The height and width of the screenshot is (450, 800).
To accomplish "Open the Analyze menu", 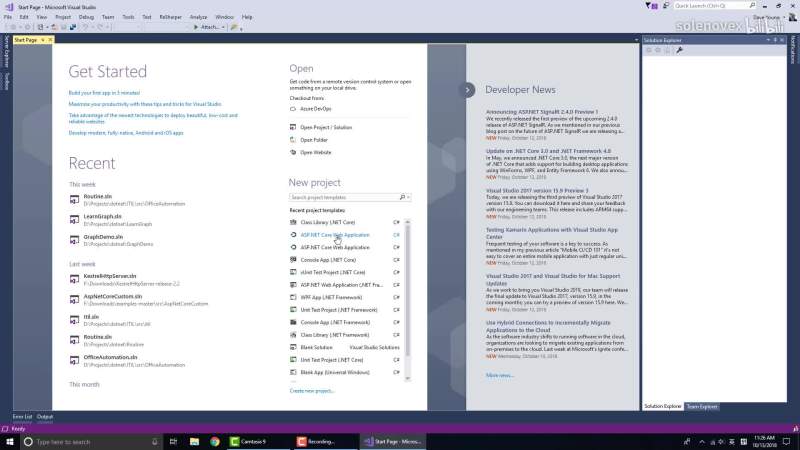I will (198, 17).
